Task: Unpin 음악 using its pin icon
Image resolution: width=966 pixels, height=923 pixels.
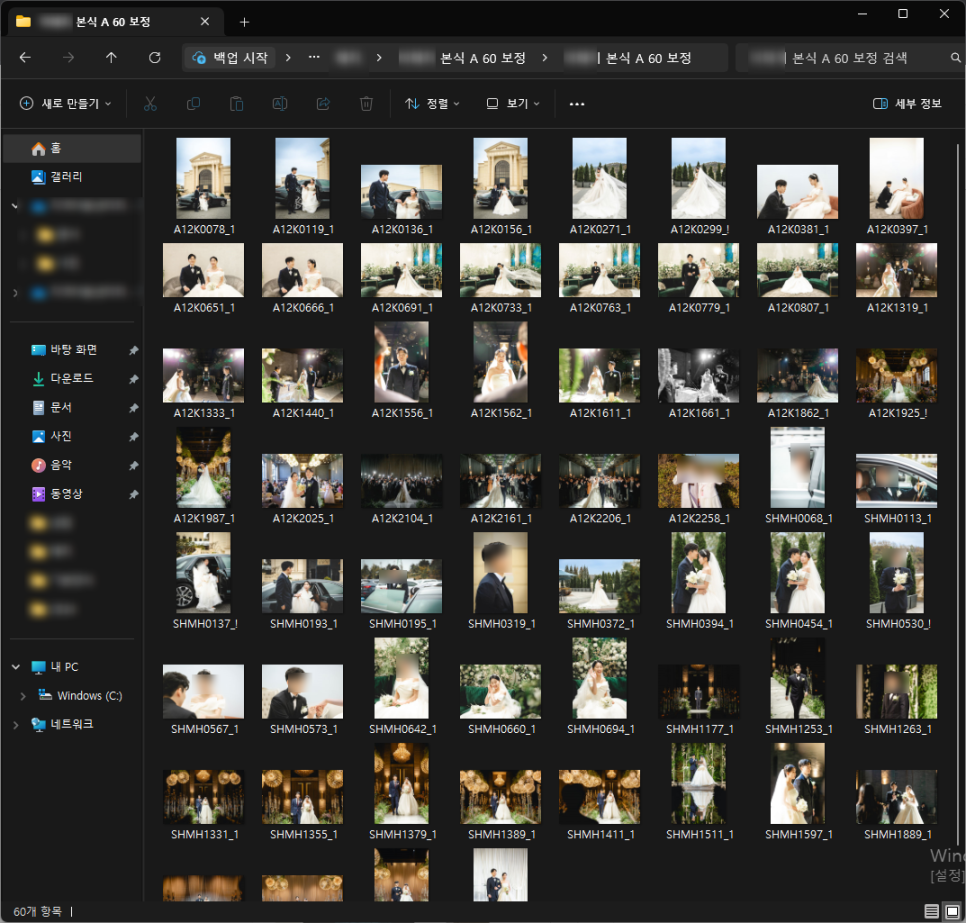Action: pos(133,466)
